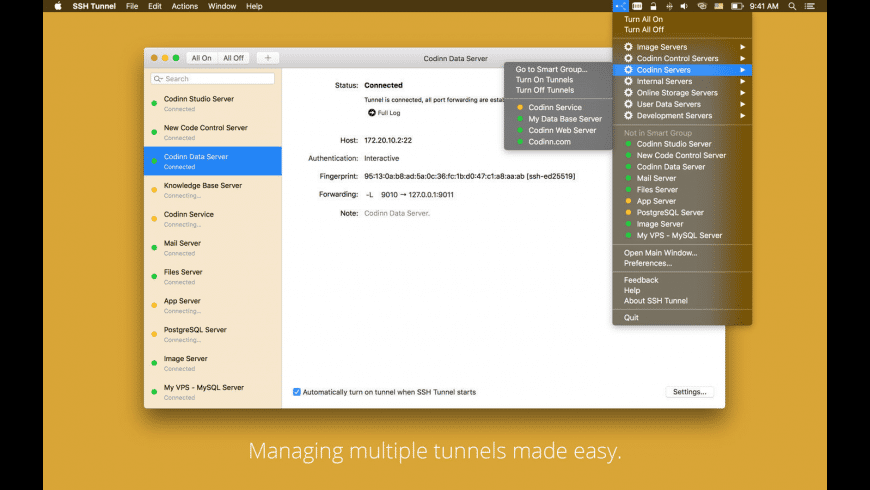Viewport: 870px width, 490px height.
Task: Click orange dot beside Codinn Service in submenu
Action: click(x=520, y=107)
